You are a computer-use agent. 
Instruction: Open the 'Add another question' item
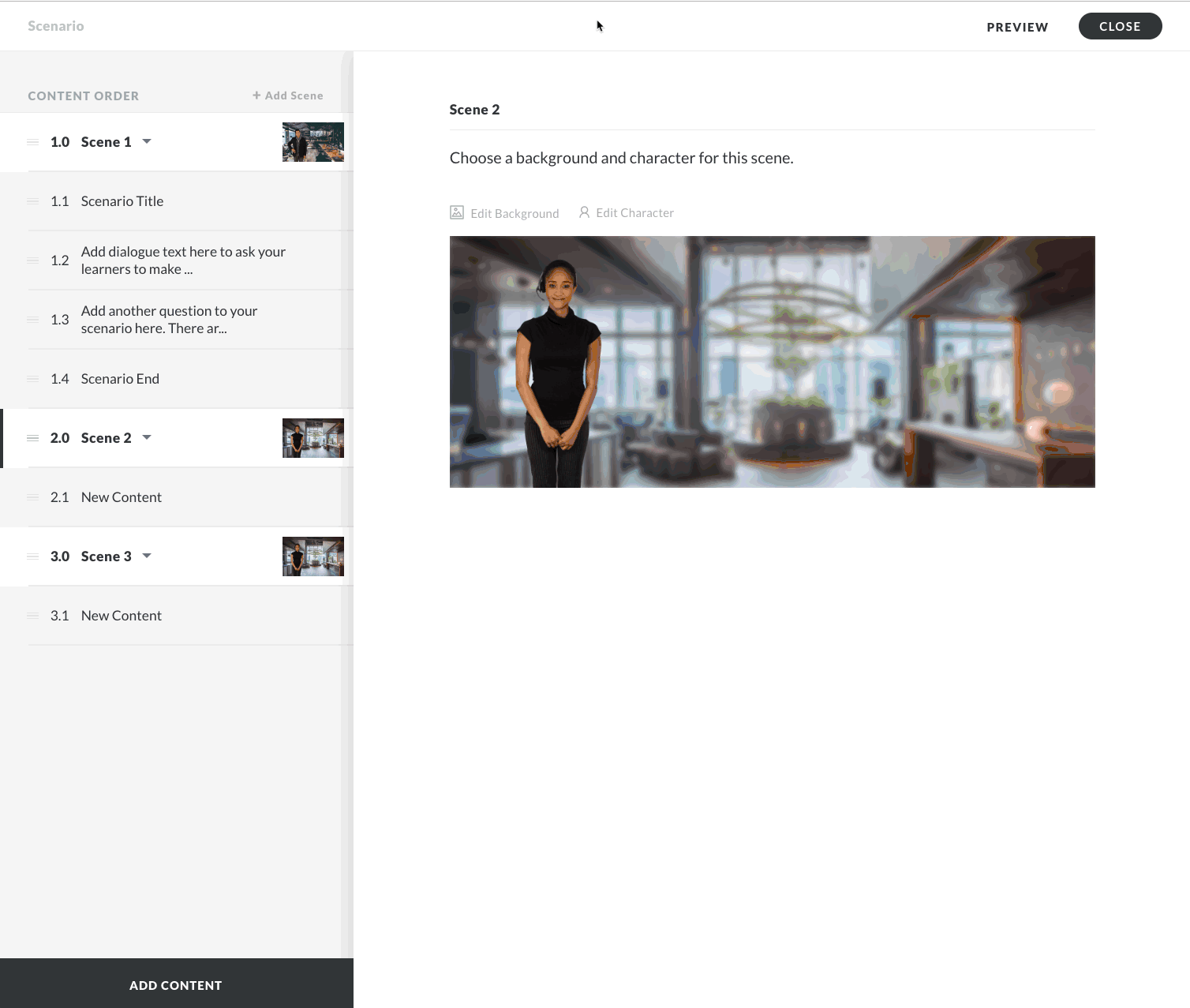click(x=177, y=320)
